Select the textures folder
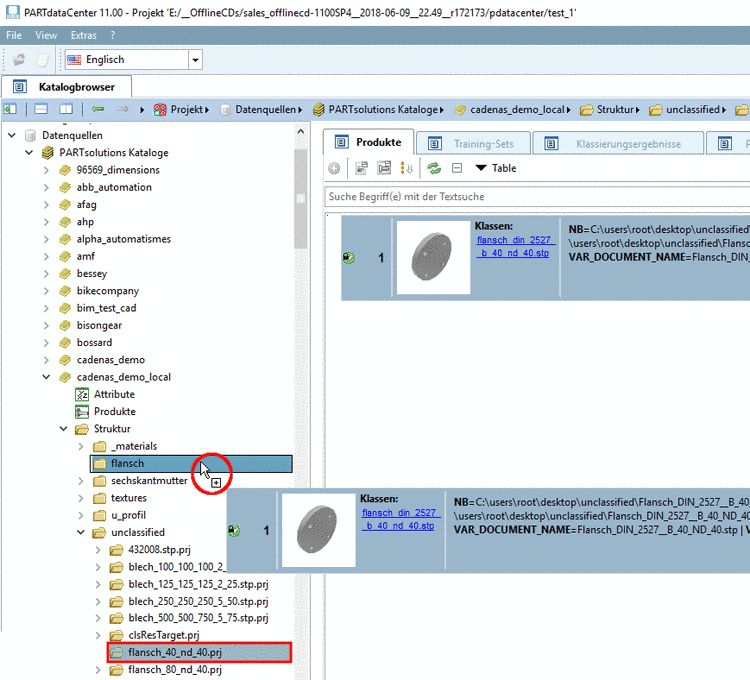This screenshot has height=680, width=750. (129, 498)
